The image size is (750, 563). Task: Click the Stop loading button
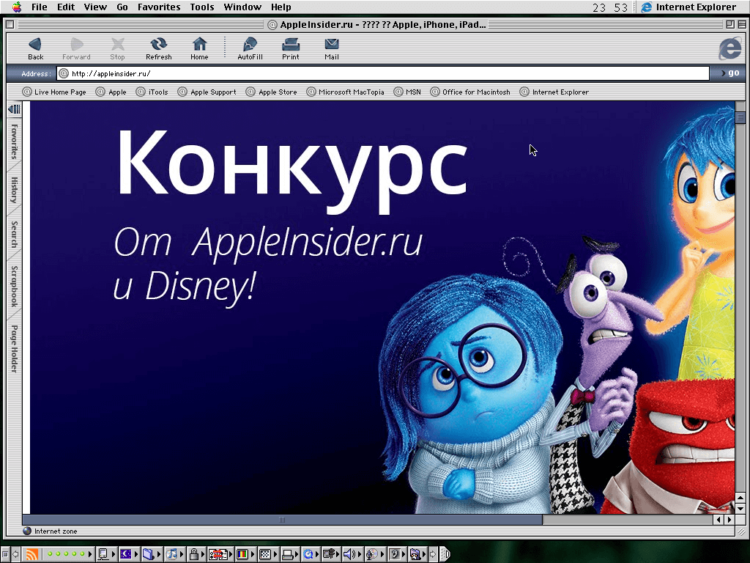click(117, 49)
